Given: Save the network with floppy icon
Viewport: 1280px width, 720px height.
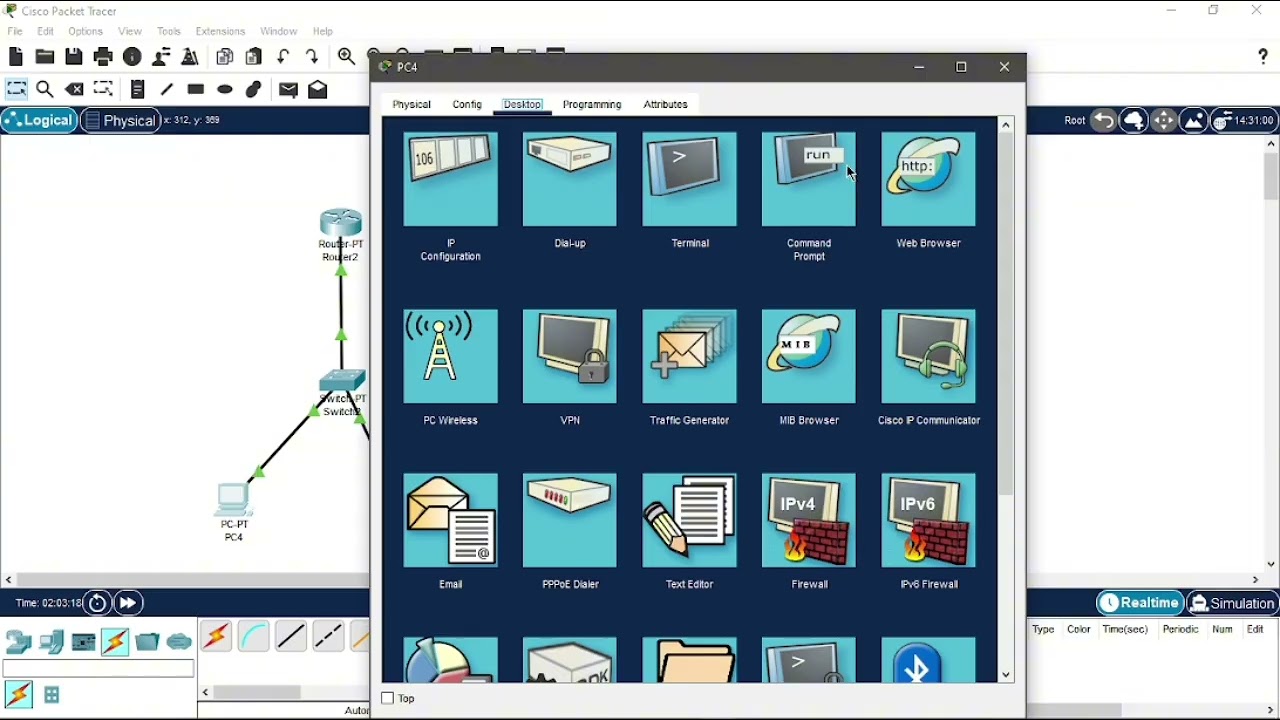Looking at the screenshot, I should [74, 57].
